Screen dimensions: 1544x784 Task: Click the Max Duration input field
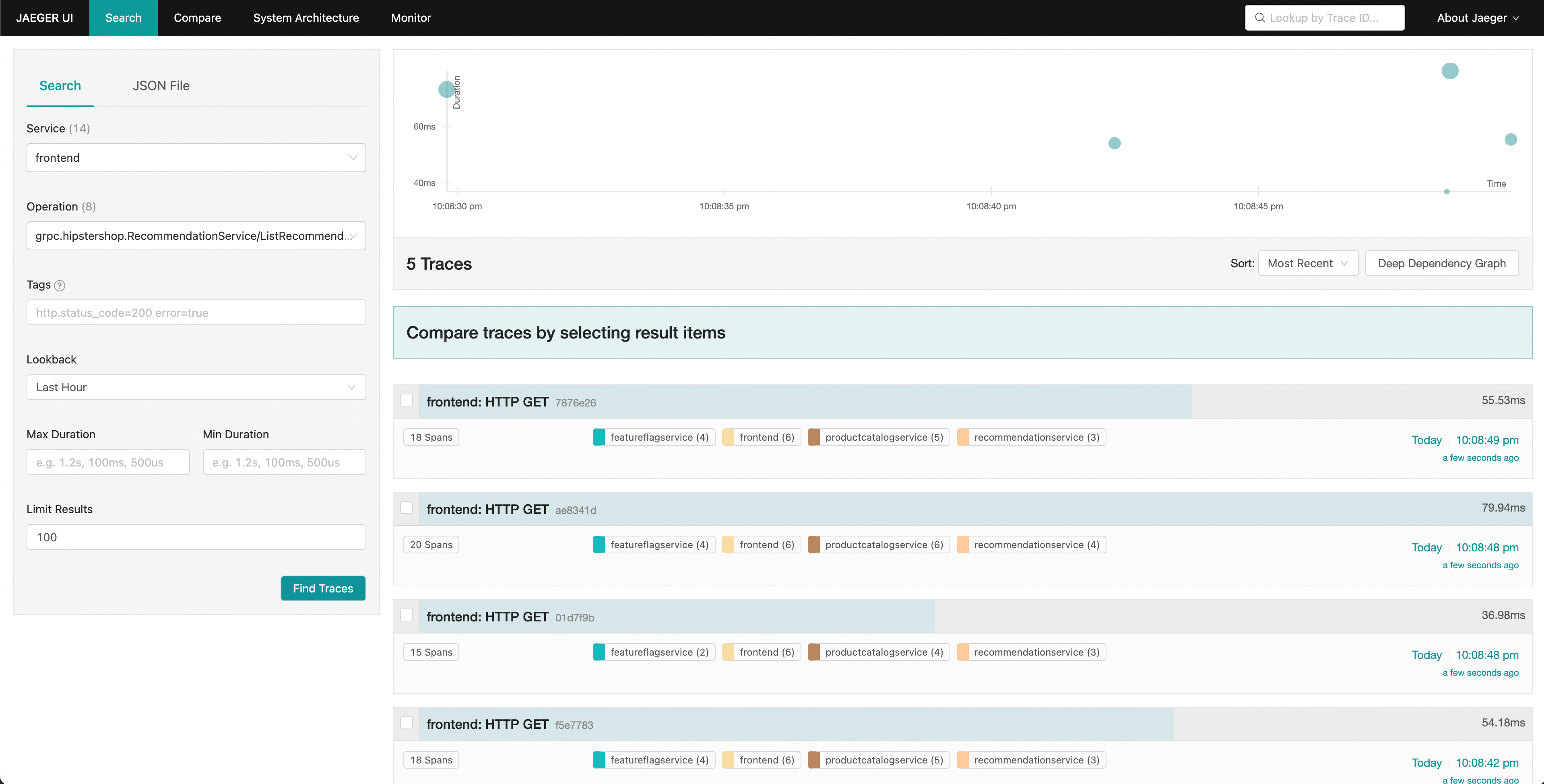pos(108,463)
